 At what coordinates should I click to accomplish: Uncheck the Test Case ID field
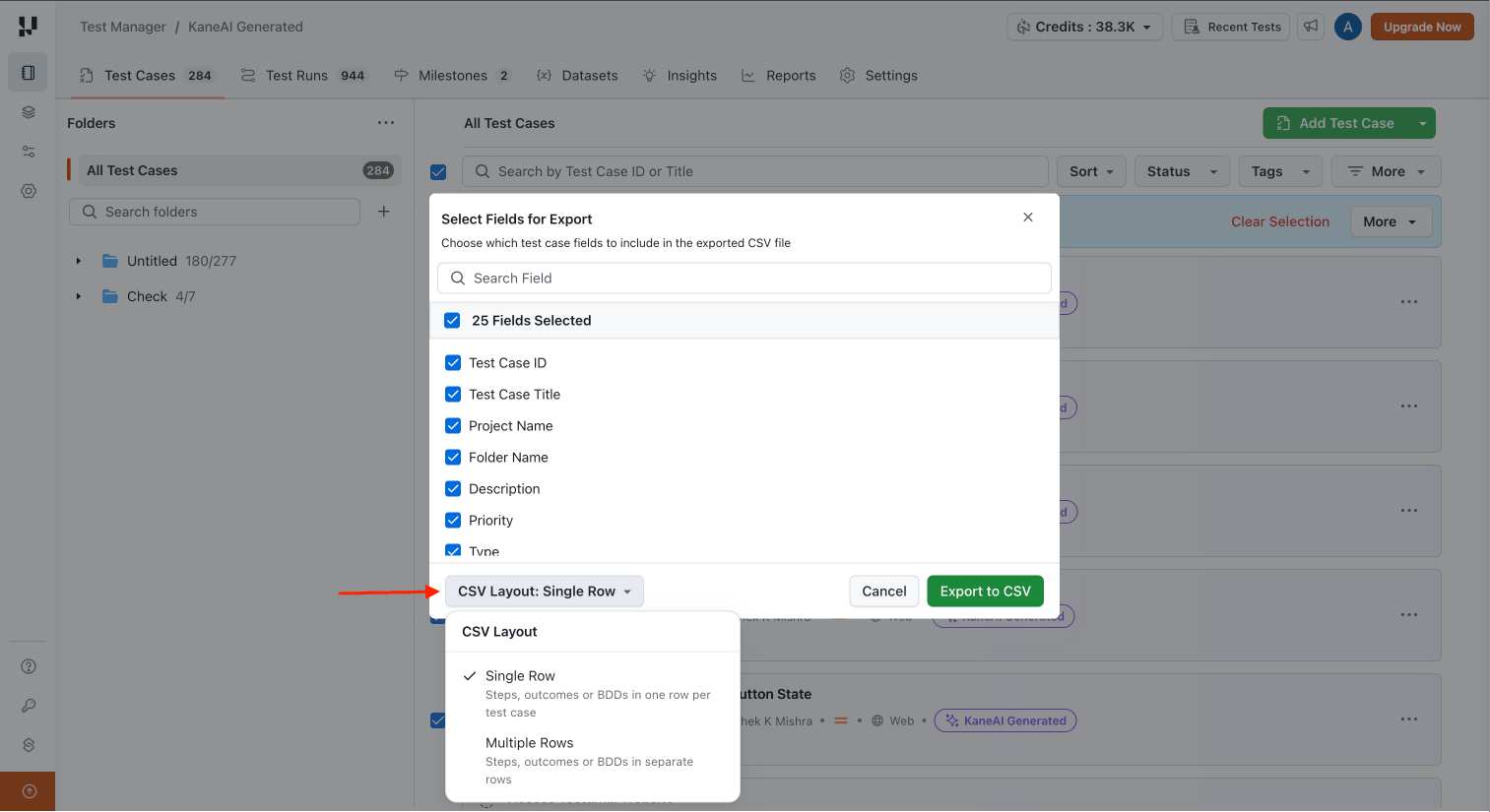click(453, 363)
